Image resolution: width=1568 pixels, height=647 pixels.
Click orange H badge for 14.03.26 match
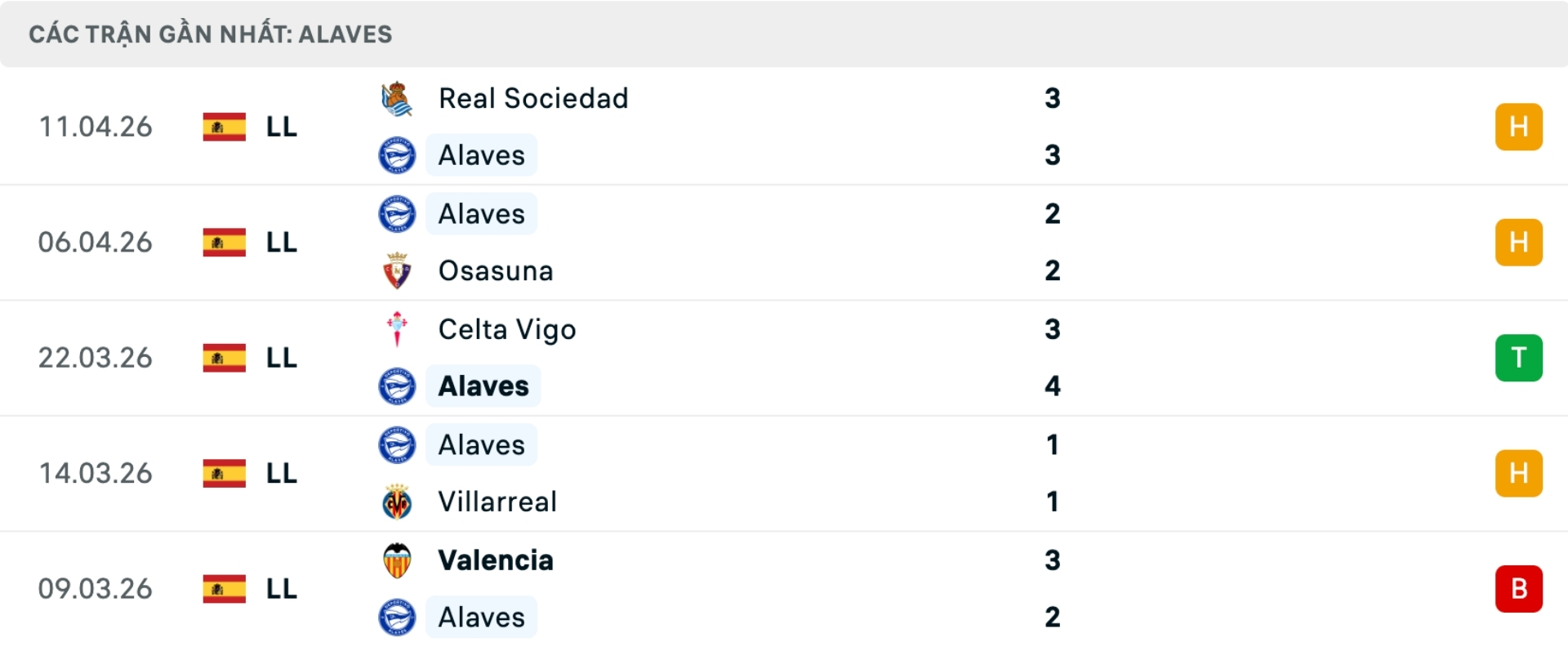[x=1518, y=473]
